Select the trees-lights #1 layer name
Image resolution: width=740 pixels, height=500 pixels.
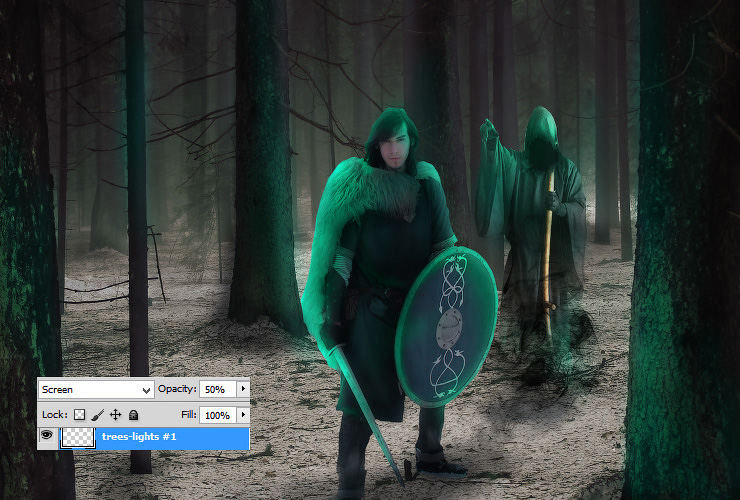point(139,436)
